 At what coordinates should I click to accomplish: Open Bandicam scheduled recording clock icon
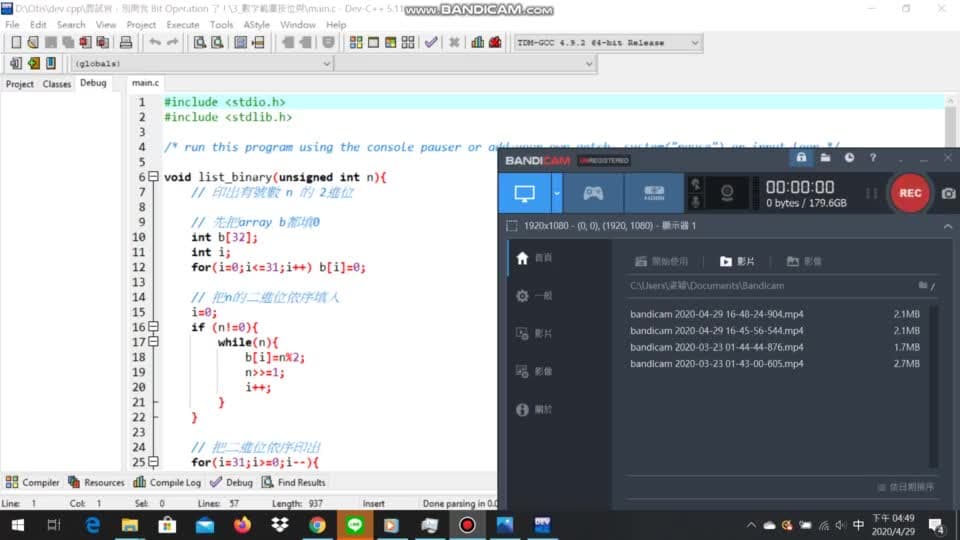[849, 158]
